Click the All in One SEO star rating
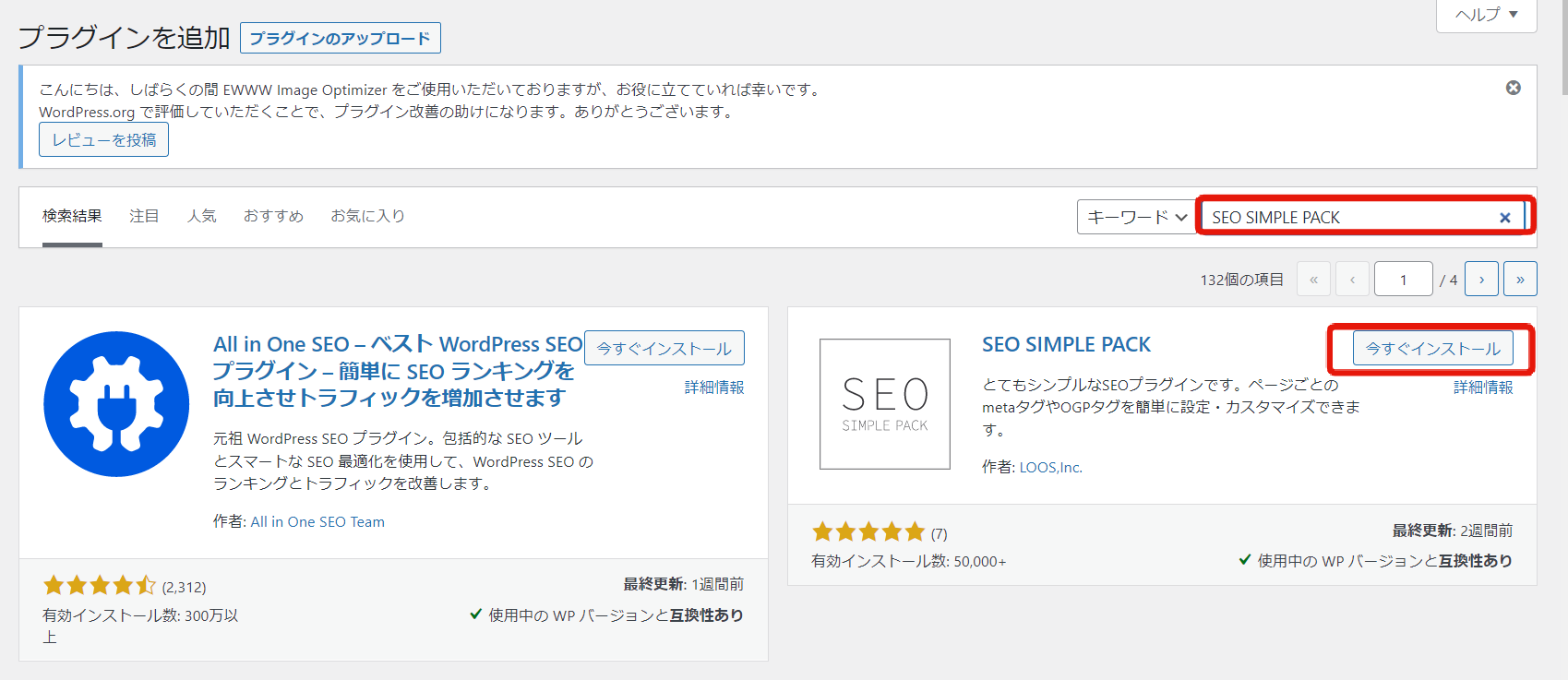Image resolution: width=1568 pixels, height=680 pixels. pyautogui.click(x=100, y=585)
